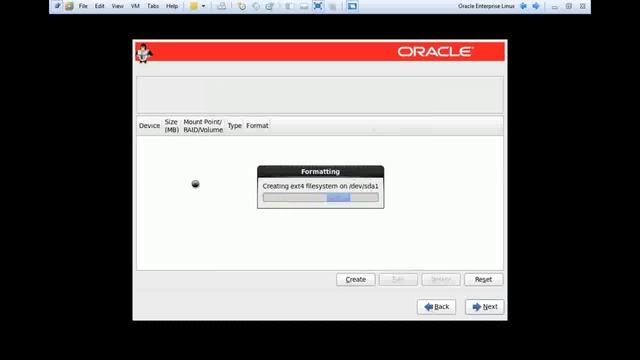The height and width of the screenshot is (360, 640).
Task: Click the Reset button
Action: 483,280
